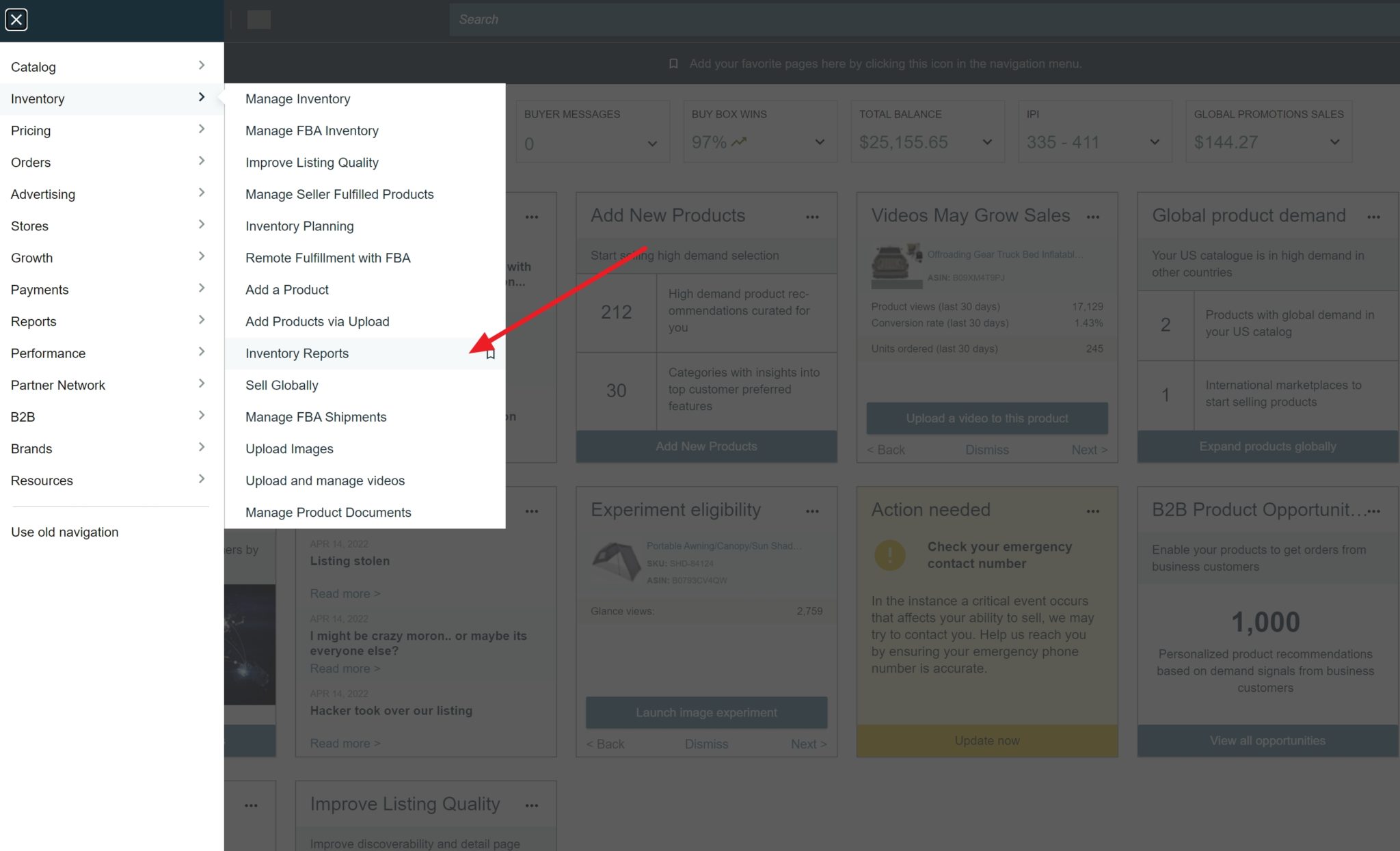The width and height of the screenshot is (1400, 851).
Task: Bookmark the Inventory Reports page
Action: (x=489, y=354)
